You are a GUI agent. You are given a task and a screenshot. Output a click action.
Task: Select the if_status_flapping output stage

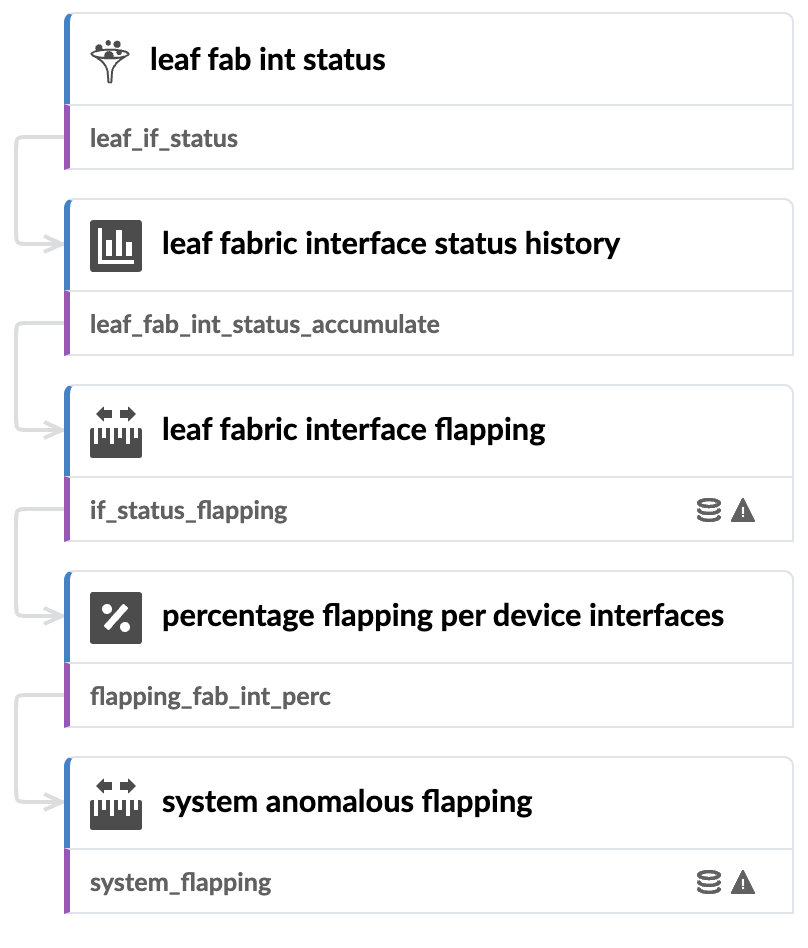[x=188, y=511]
